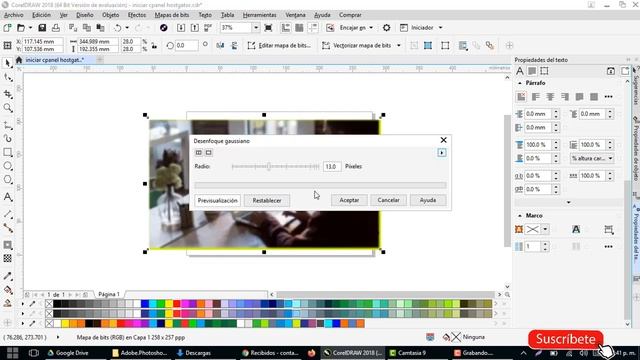
Task: Open the Options gear icon
Action: point(386,28)
